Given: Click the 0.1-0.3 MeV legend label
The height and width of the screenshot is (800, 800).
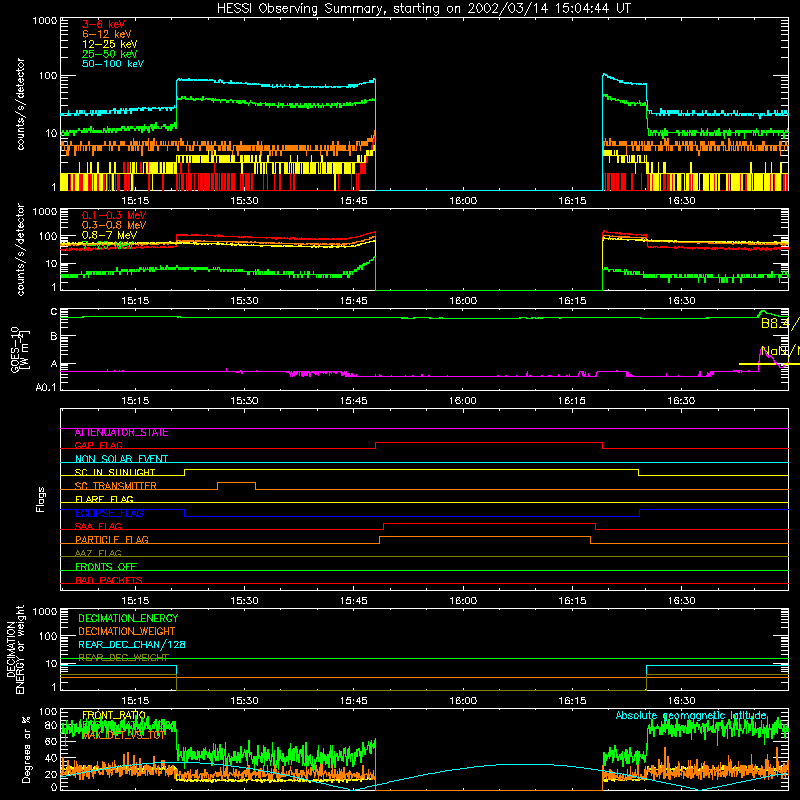Looking at the screenshot, I should pos(114,215).
